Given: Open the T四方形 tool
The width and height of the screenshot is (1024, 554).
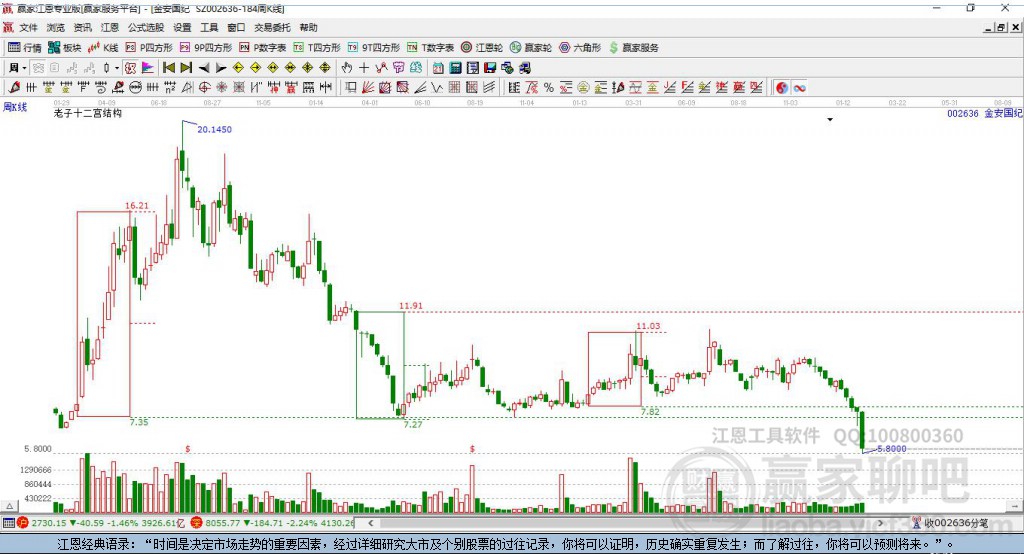Looking at the screenshot, I should pyautogui.click(x=317, y=48).
